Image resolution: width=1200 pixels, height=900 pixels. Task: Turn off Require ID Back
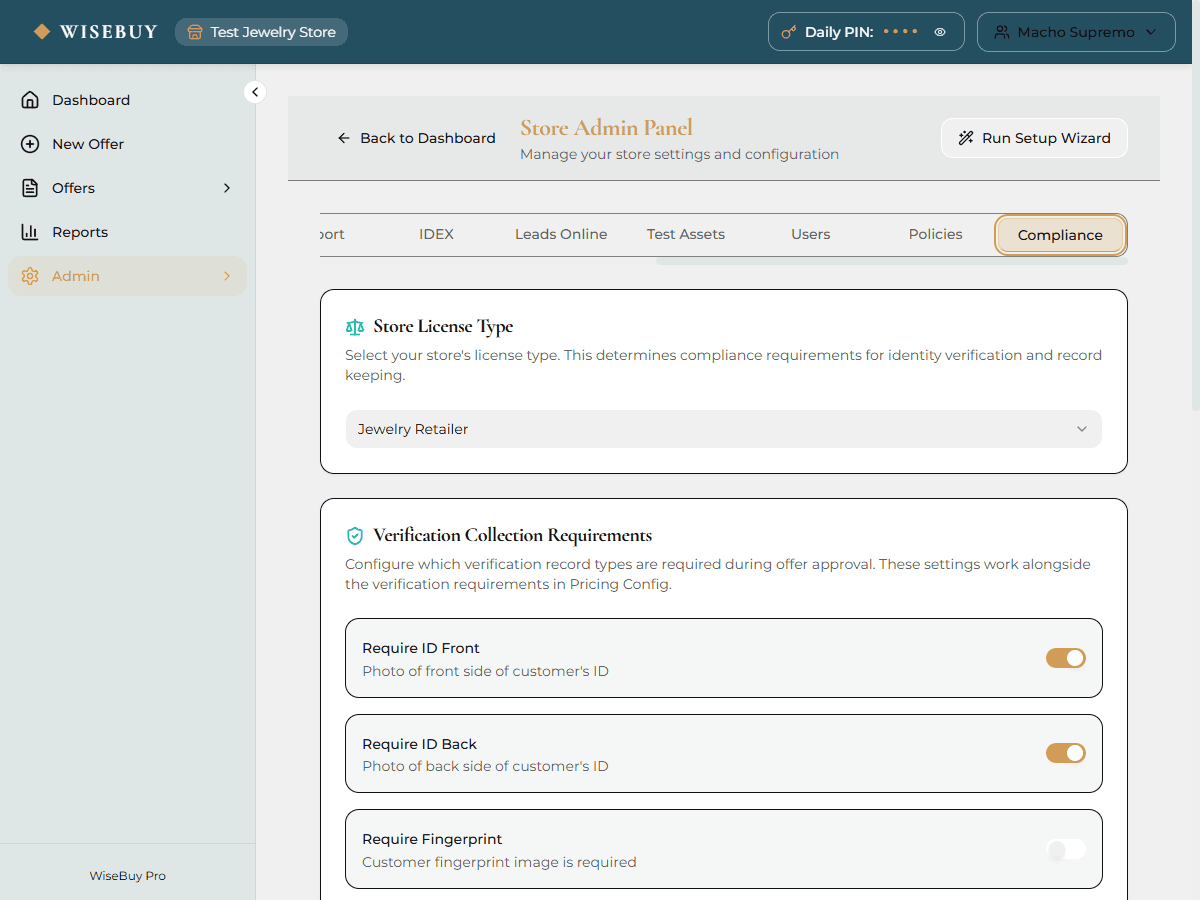(1065, 753)
